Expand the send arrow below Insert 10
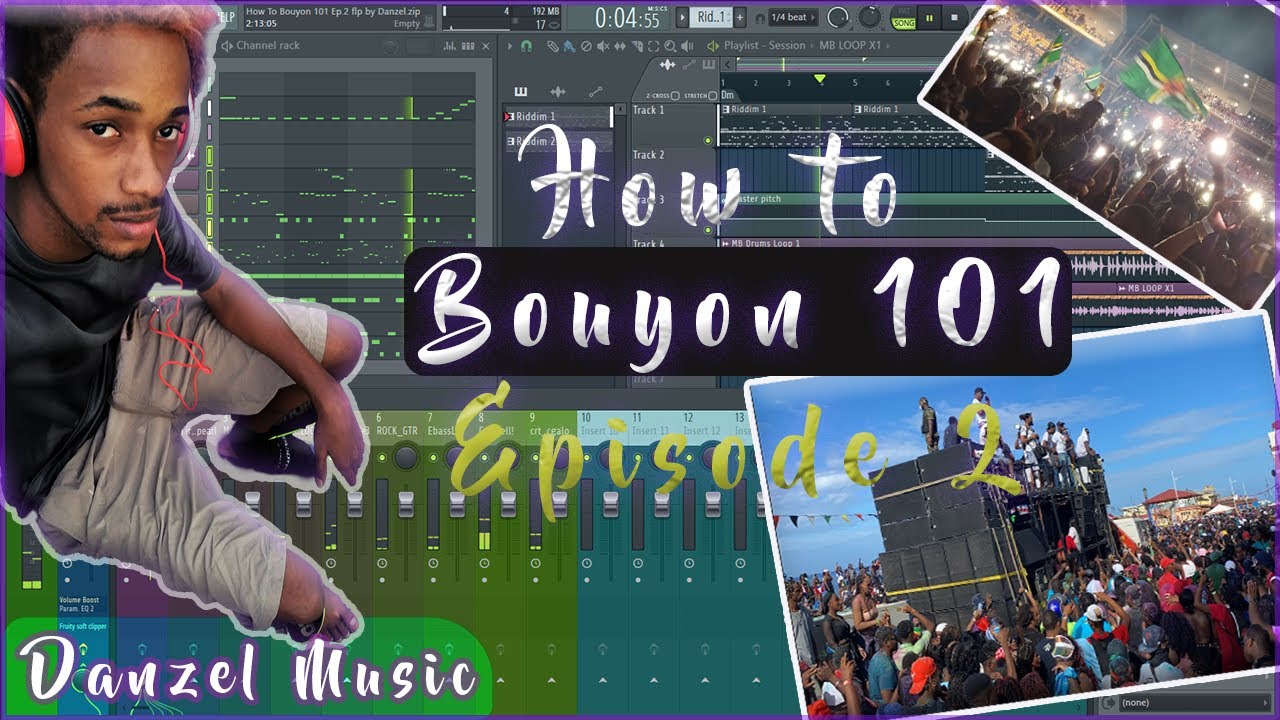The width and height of the screenshot is (1280, 720). coord(602,680)
